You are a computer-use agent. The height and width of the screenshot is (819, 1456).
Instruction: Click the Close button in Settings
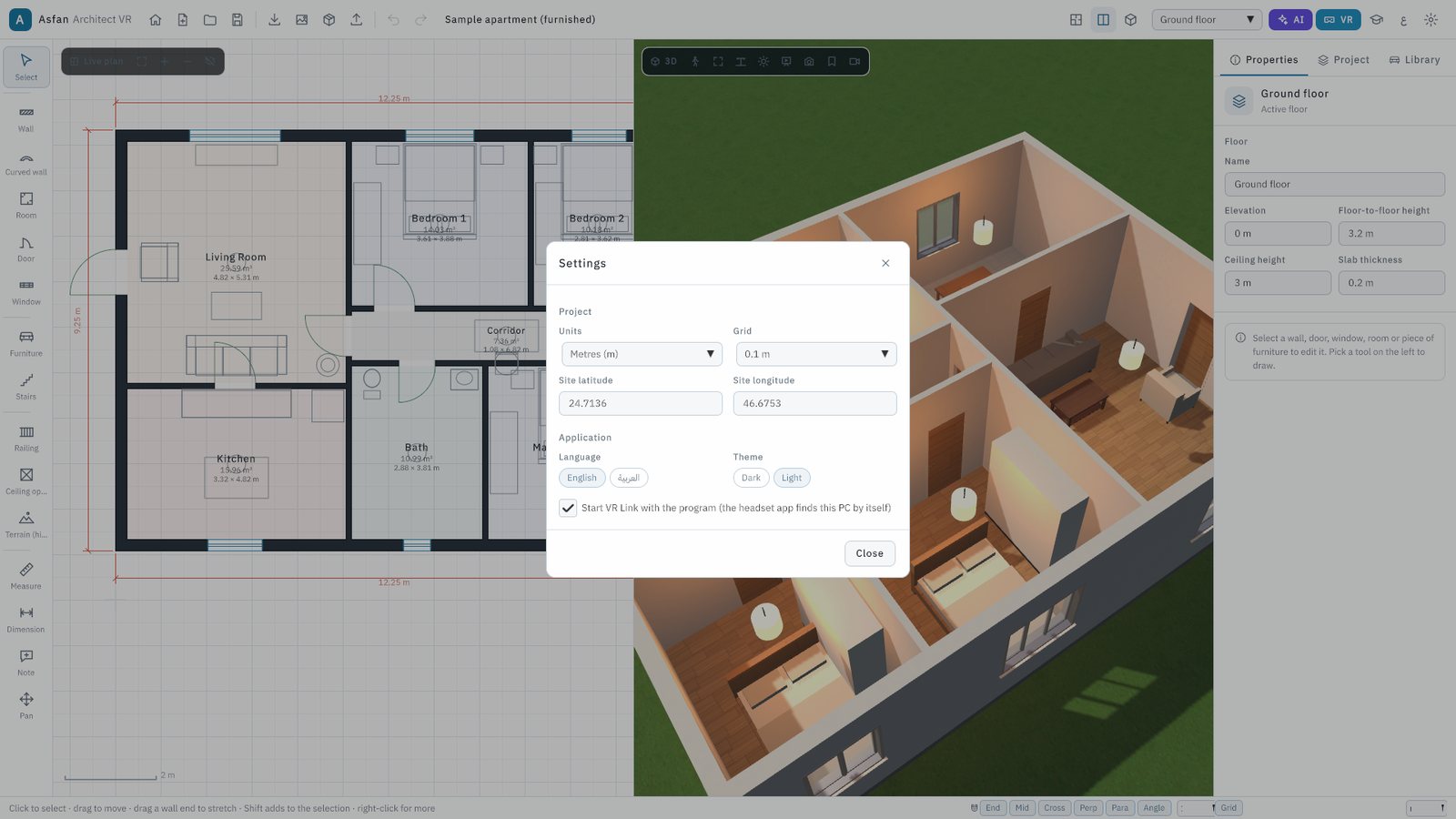coord(870,553)
